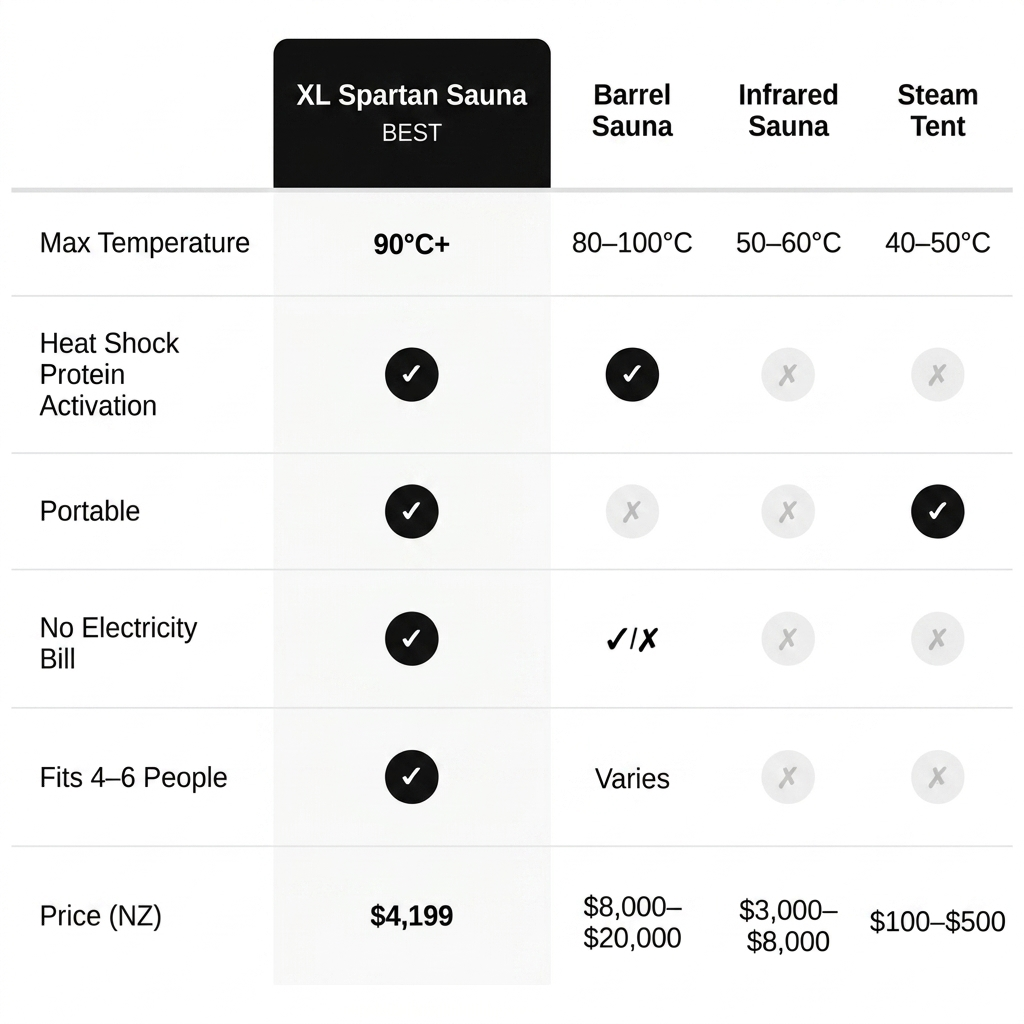Select the Infrared Sauna column header
1024x1024 pixels.
[x=788, y=110]
